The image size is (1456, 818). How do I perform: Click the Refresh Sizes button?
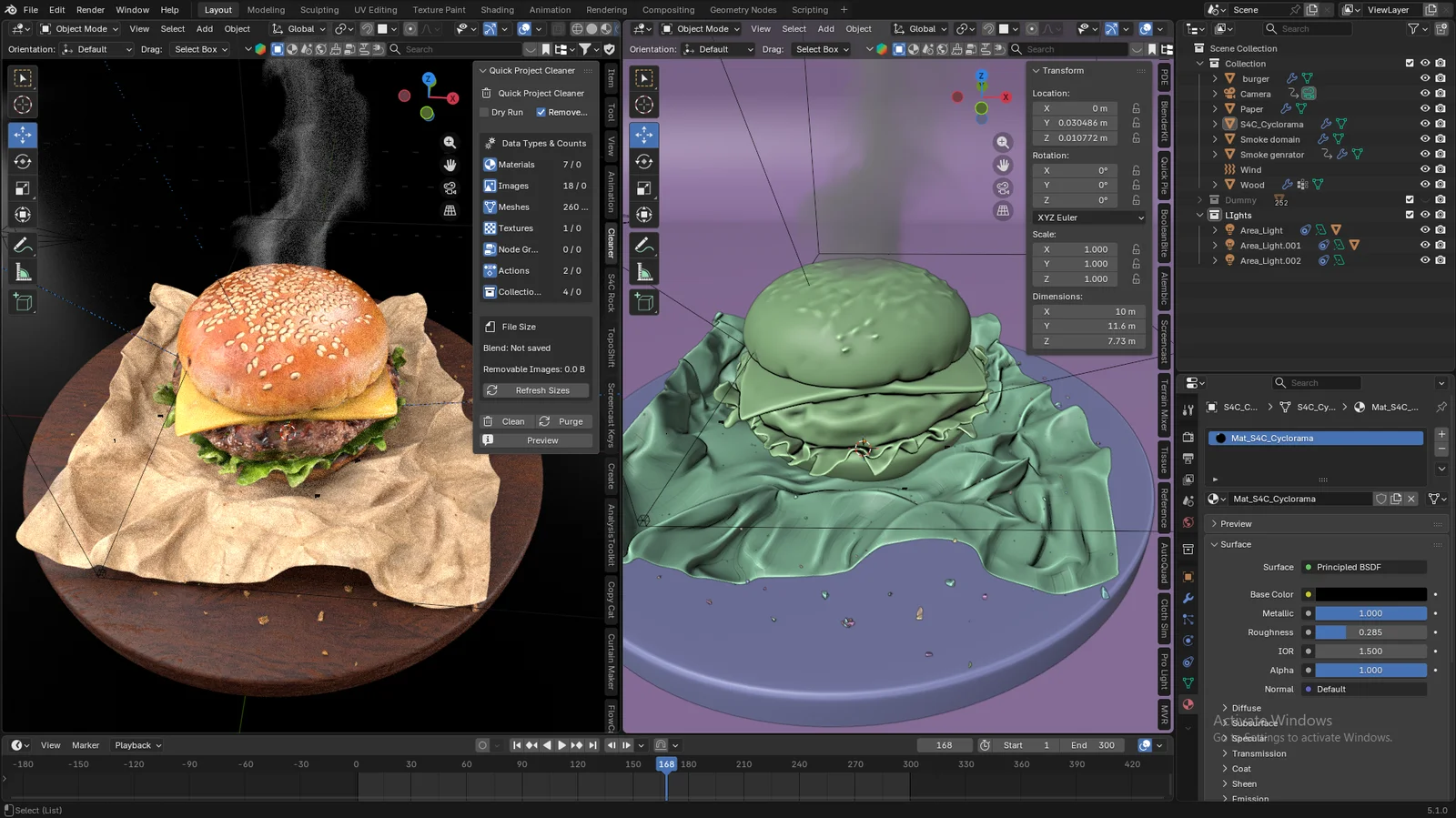coord(536,390)
